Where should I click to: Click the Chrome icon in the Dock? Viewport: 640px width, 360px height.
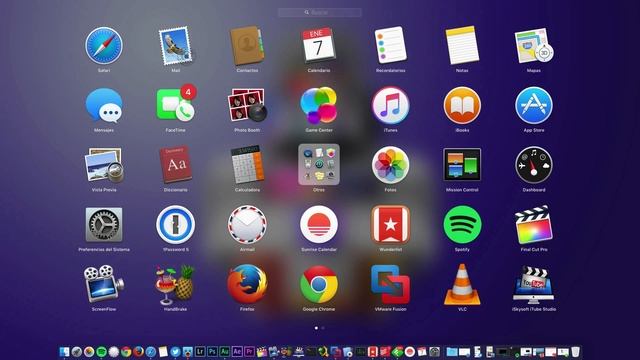(x=126, y=351)
